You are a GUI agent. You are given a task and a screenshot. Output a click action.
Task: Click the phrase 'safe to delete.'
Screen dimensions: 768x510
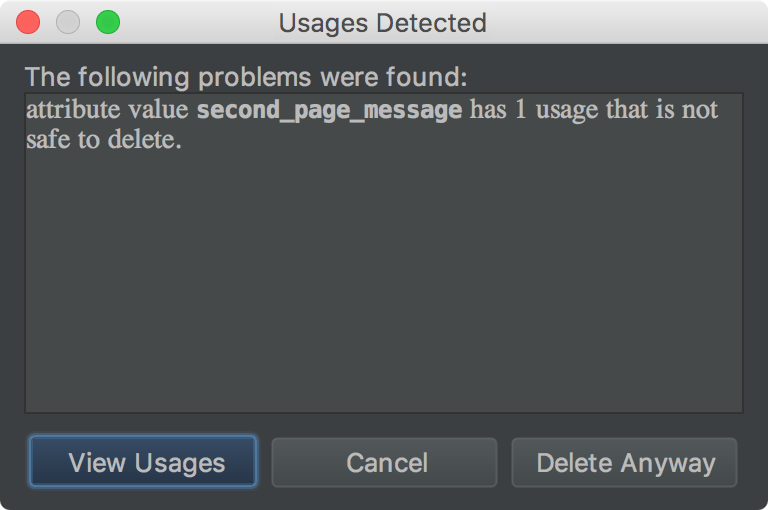tap(103, 140)
